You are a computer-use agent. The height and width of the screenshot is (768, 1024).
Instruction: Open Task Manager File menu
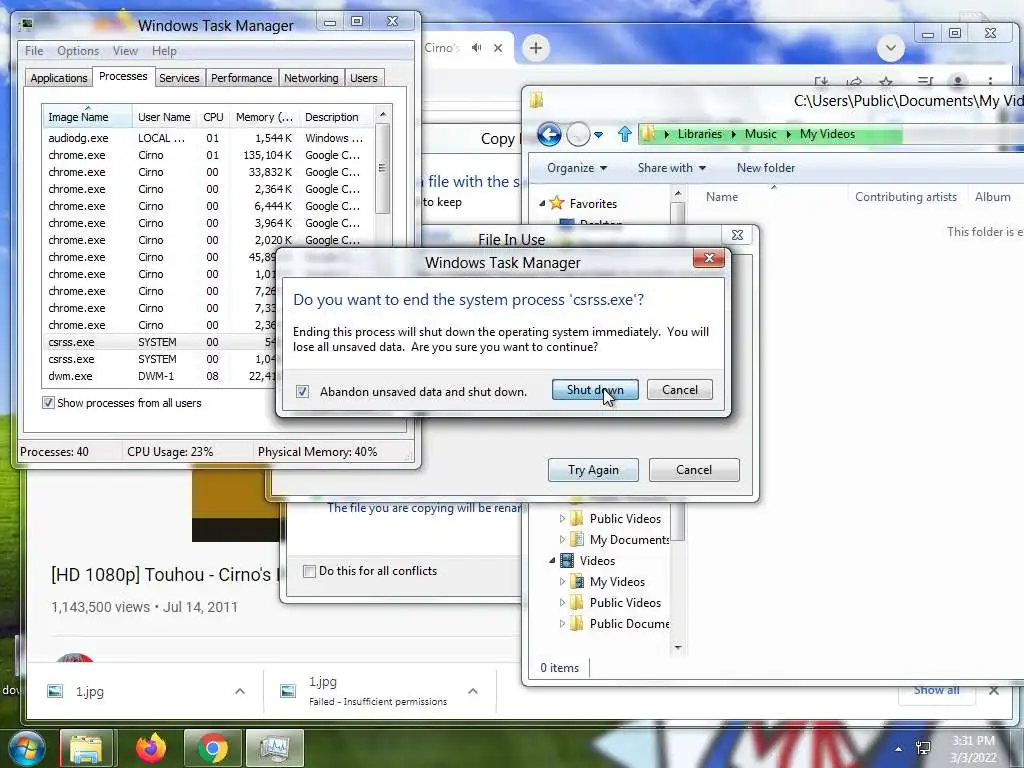(x=34, y=51)
